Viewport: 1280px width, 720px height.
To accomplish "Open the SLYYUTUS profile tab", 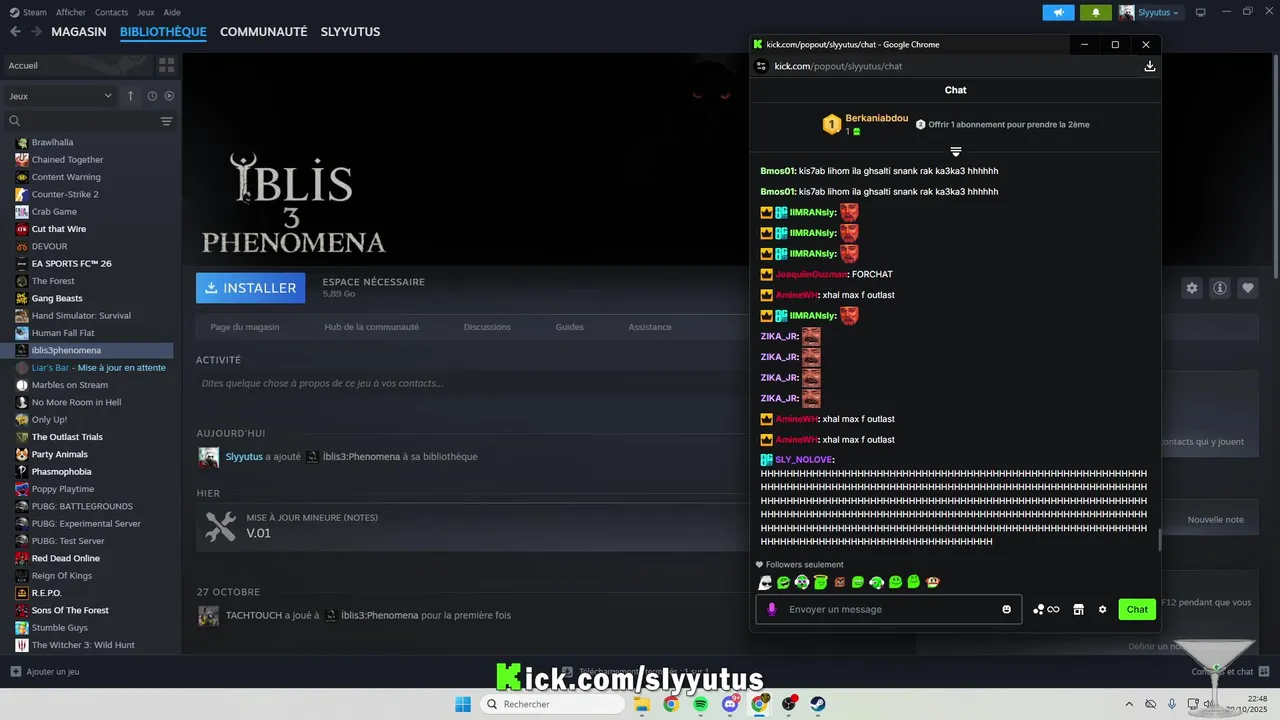I will click(350, 32).
